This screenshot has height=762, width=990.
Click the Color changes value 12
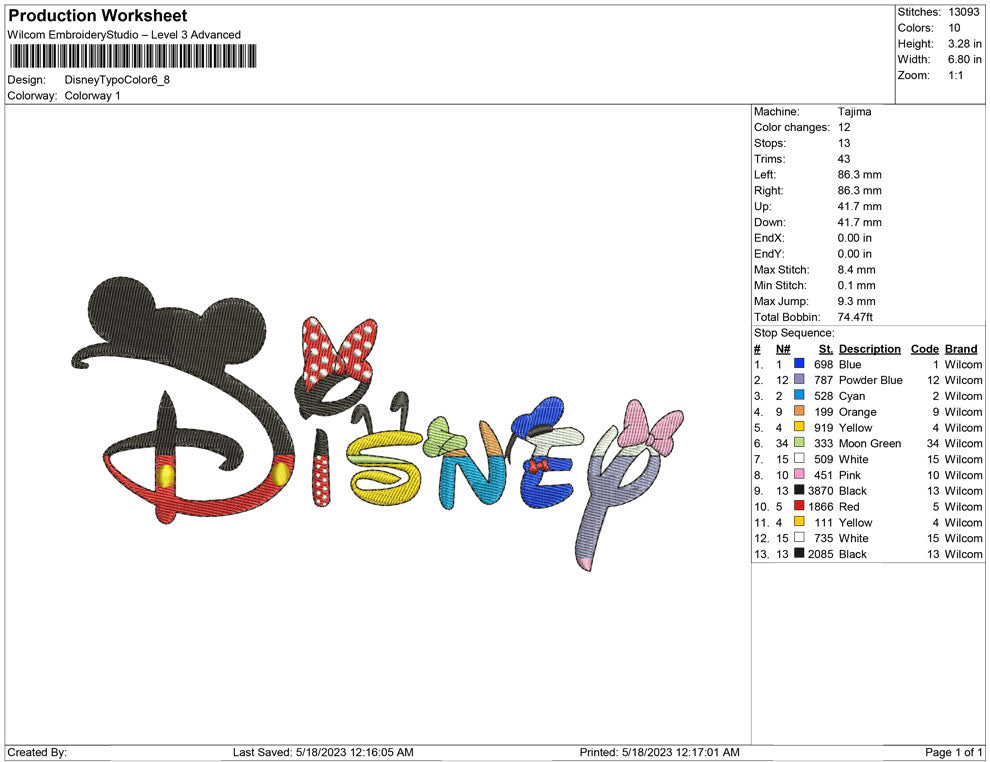tap(844, 127)
